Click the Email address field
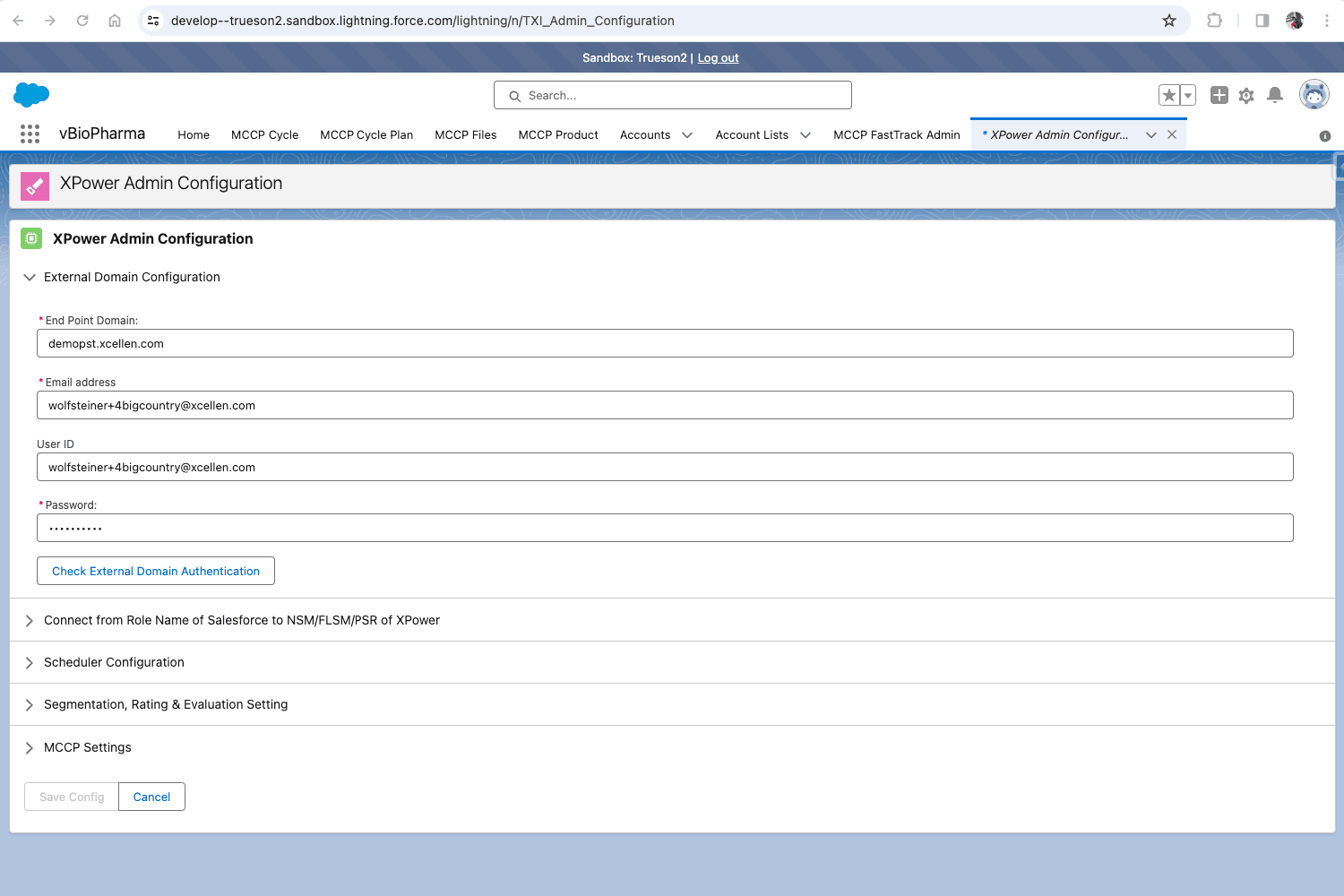Viewport: 1344px width, 896px height. (665, 405)
